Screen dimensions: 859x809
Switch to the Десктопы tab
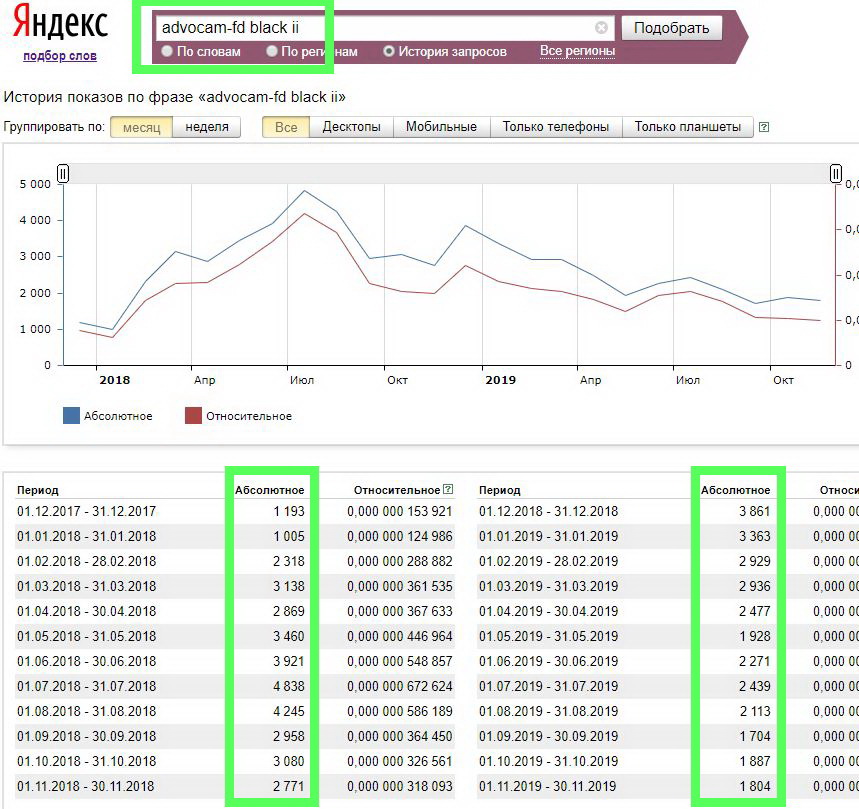[x=351, y=127]
